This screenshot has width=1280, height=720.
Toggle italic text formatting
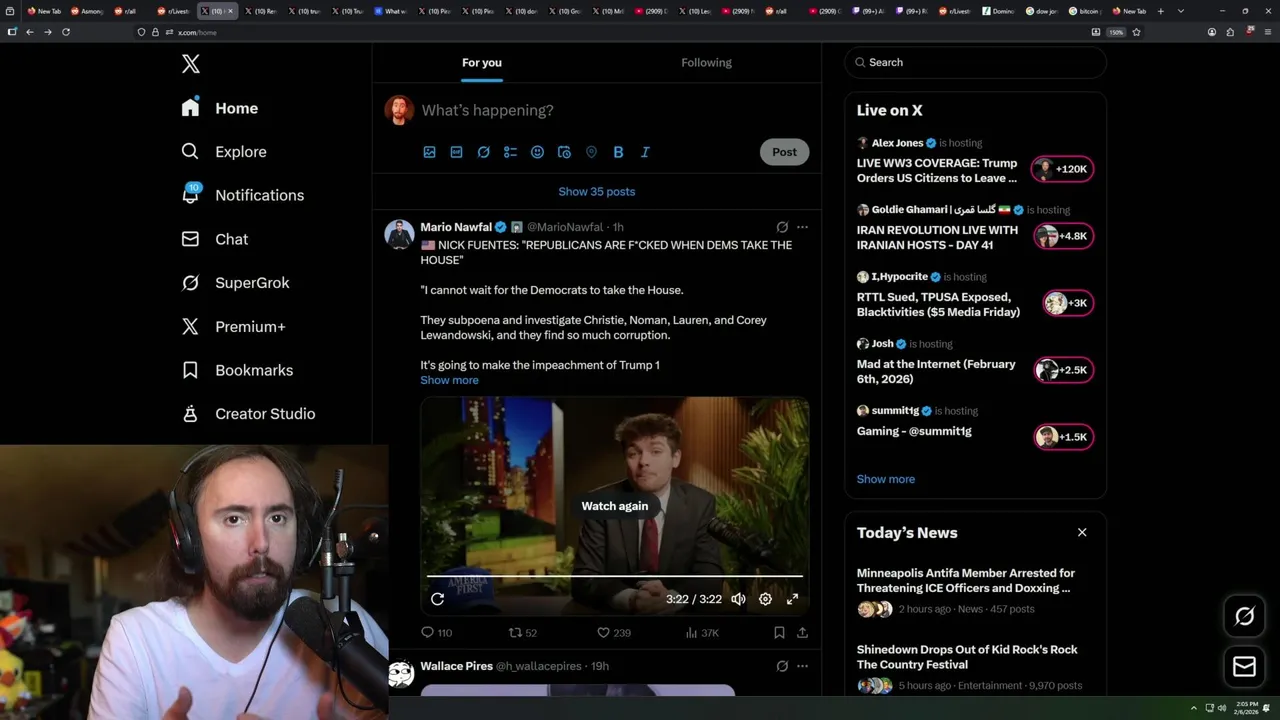point(645,152)
